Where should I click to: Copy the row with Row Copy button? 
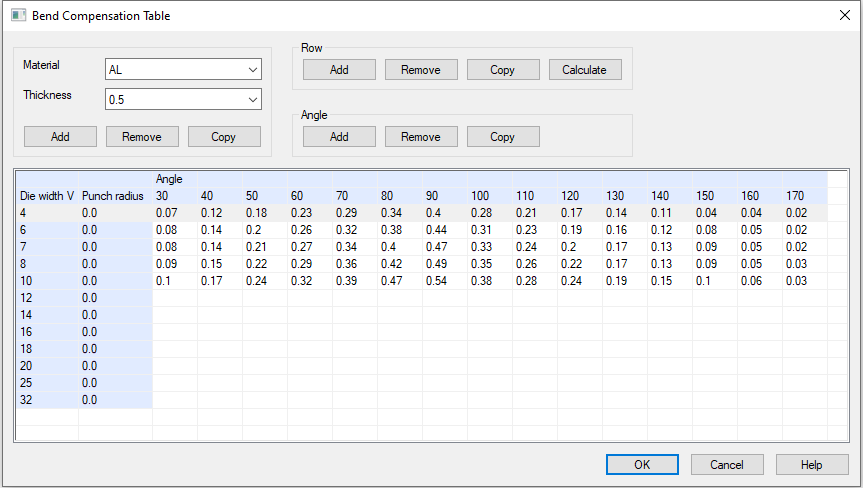503,70
